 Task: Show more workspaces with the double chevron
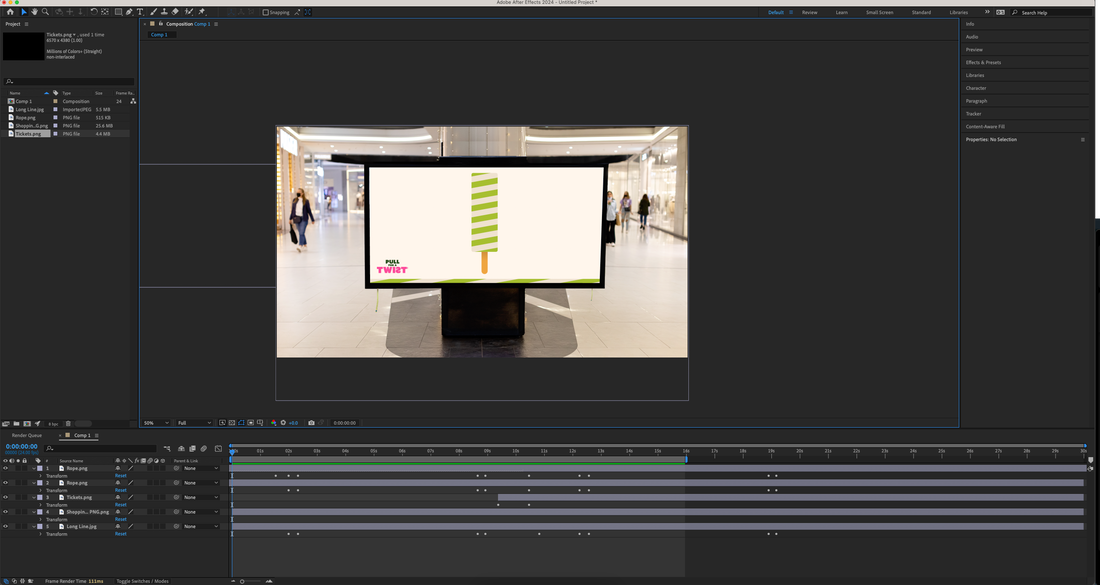[987, 12]
